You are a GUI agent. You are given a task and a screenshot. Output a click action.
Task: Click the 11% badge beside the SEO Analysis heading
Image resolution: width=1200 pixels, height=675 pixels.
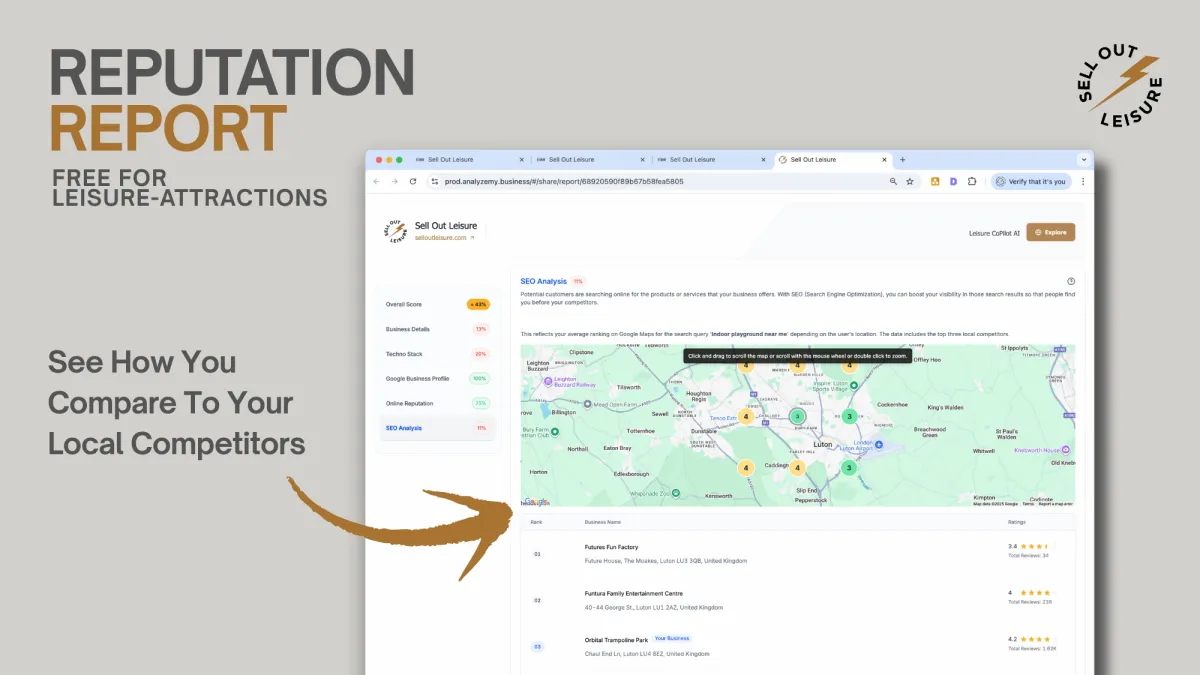pos(578,282)
